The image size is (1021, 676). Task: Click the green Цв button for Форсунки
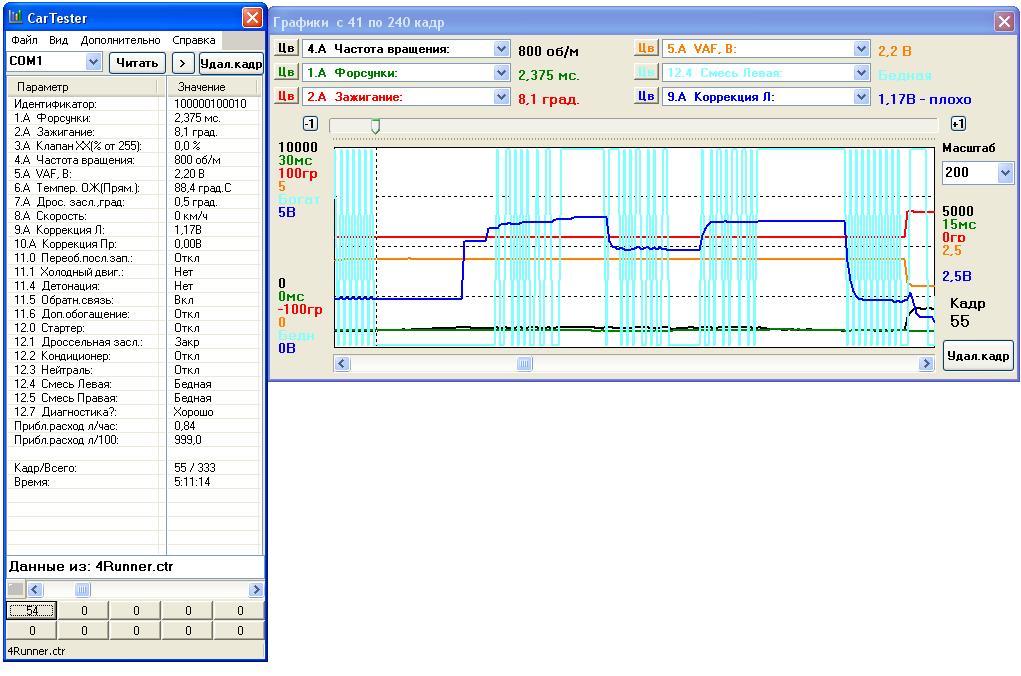[x=286, y=73]
